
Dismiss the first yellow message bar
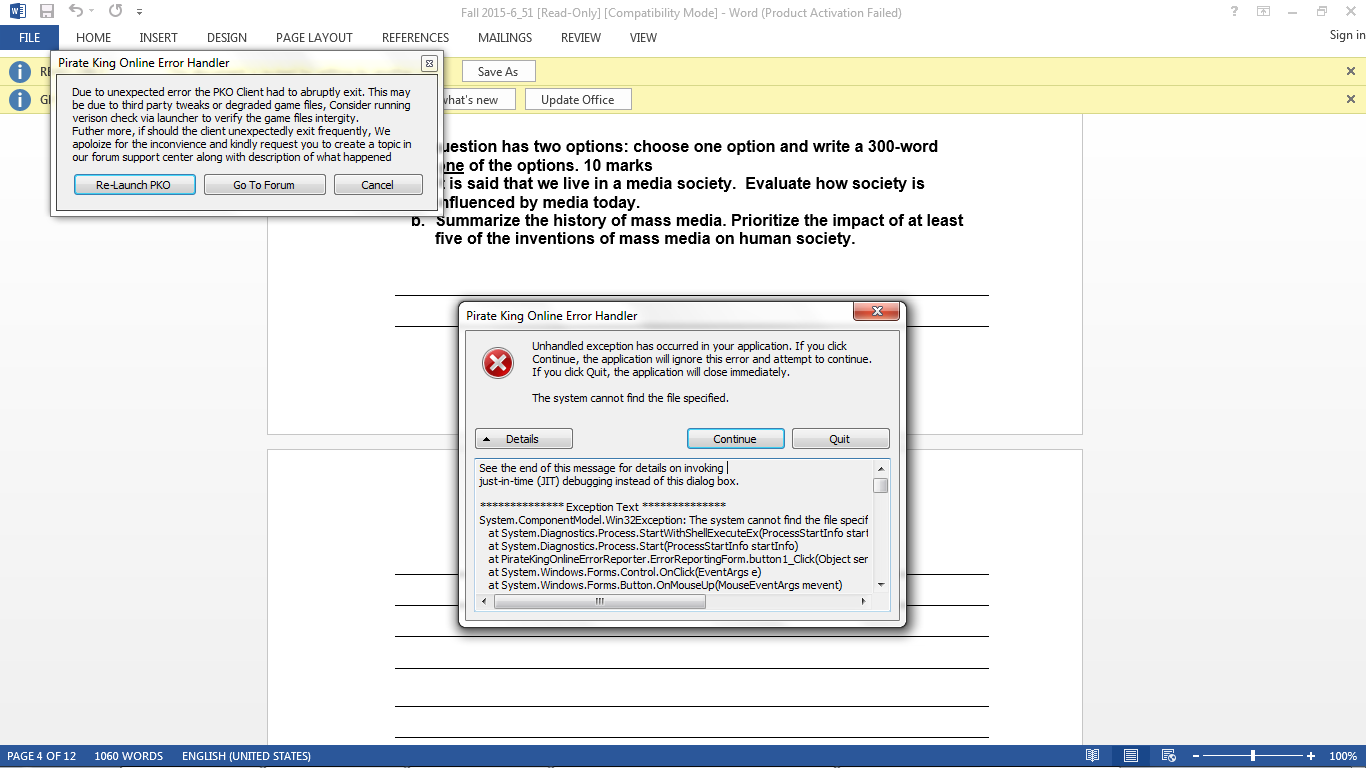[1351, 71]
